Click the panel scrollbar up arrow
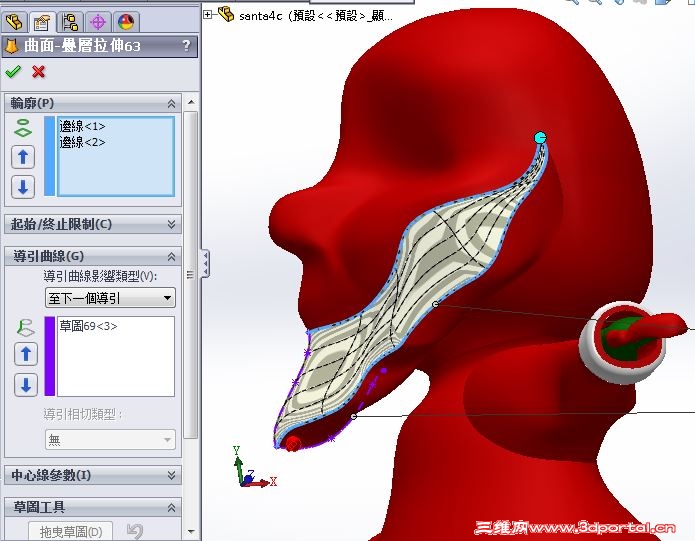This screenshot has width=695, height=541. pos(191,102)
